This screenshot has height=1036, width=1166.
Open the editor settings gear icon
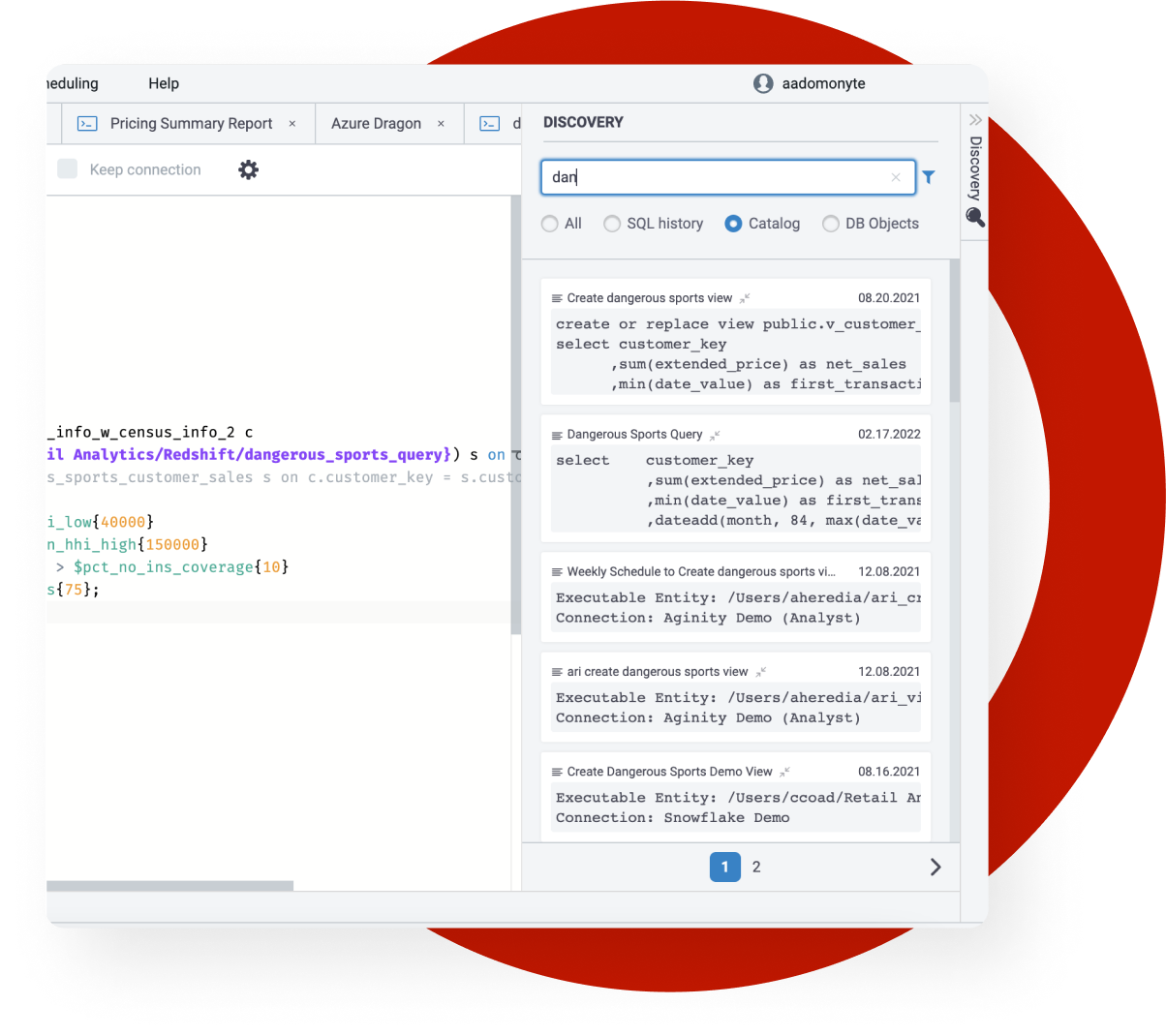pyautogui.click(x=249, y=169)
